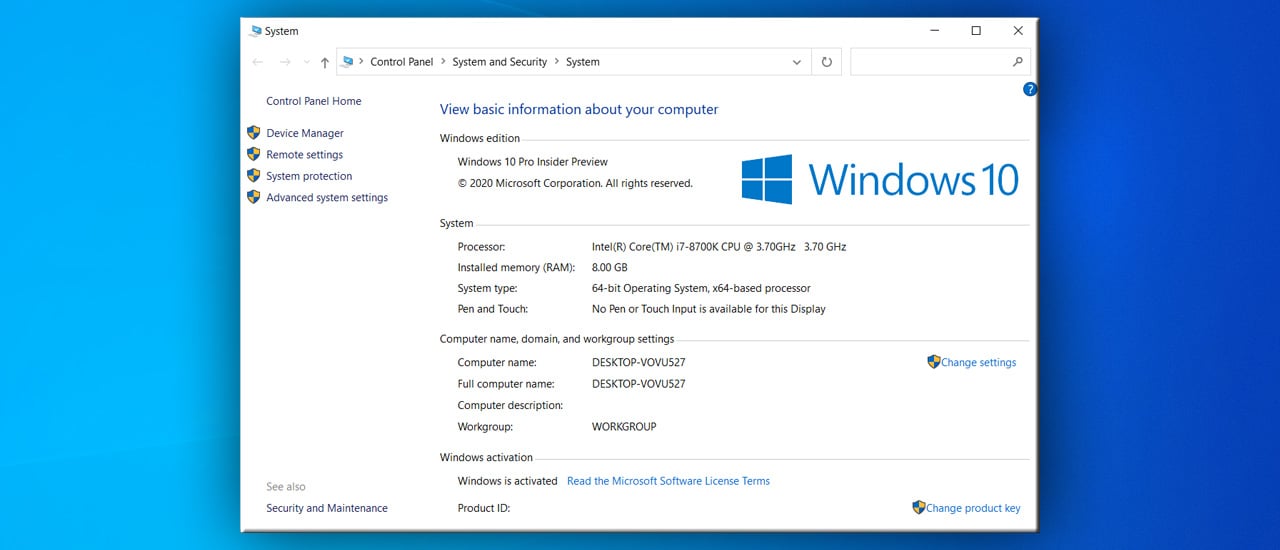Image resolution: width=1280 pixels, height=550 pixels.
Task: Click the Back navigation arrow
Action: pyautogui.click(x=257, y=62)
